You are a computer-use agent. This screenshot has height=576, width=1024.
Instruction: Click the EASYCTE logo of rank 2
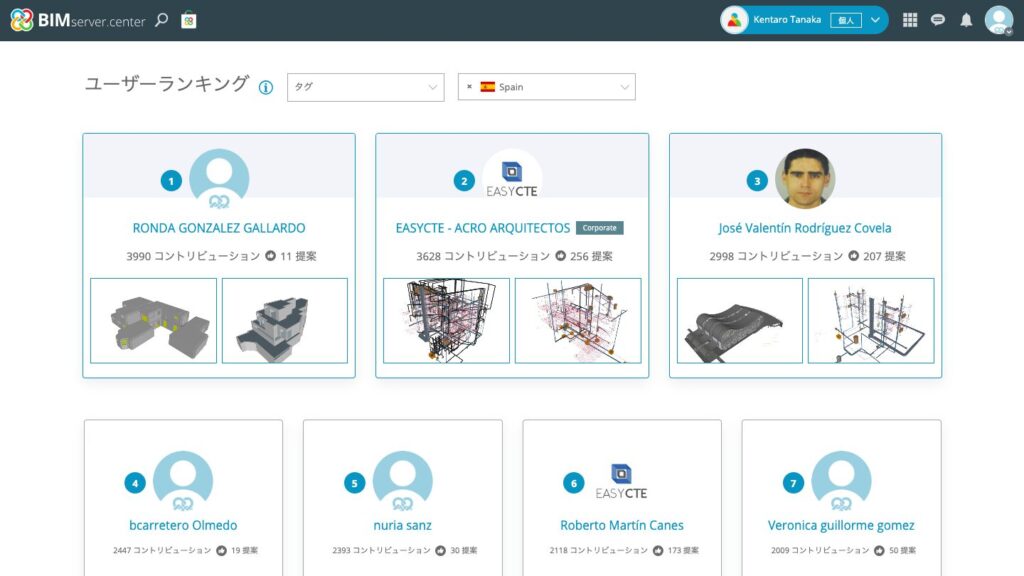point(512,178)
